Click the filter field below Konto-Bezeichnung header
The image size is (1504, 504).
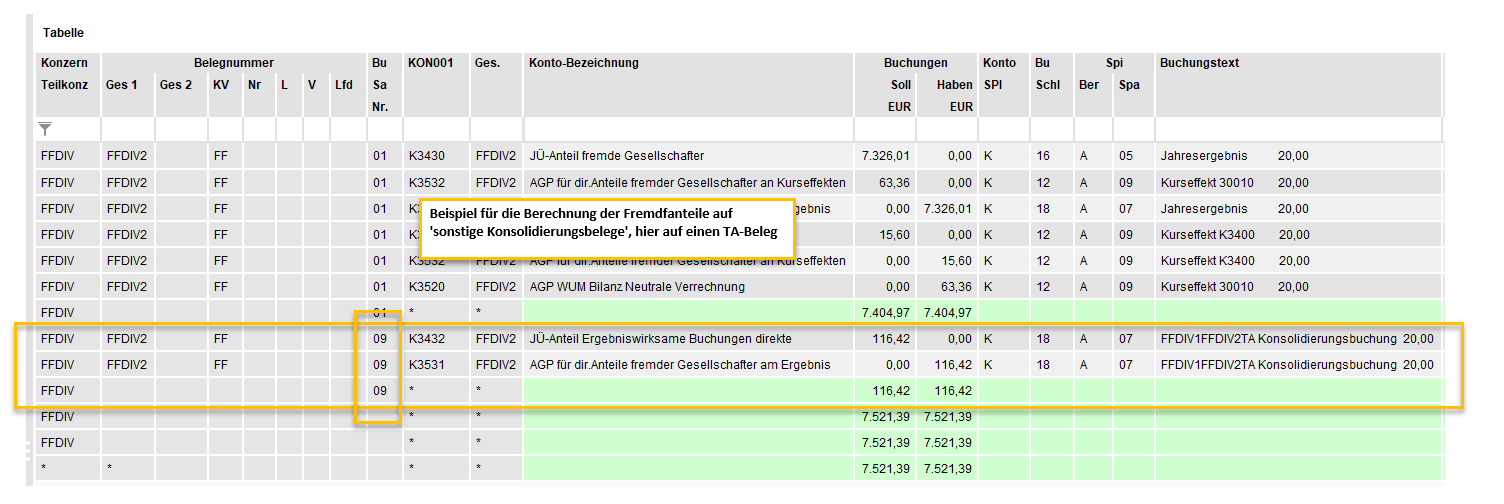coord(688,130)
